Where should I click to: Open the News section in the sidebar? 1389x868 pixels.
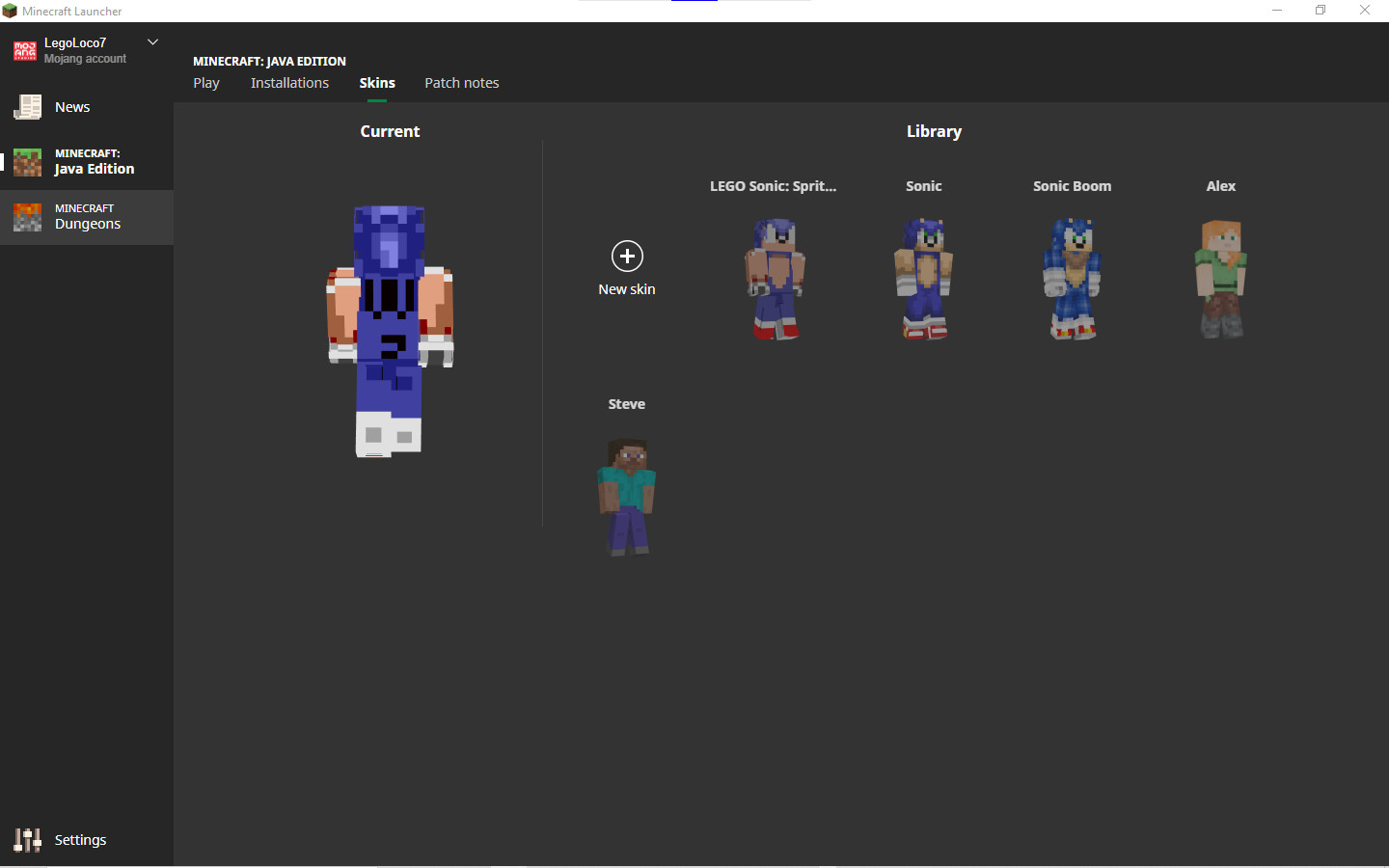click(x=72, y=106)
